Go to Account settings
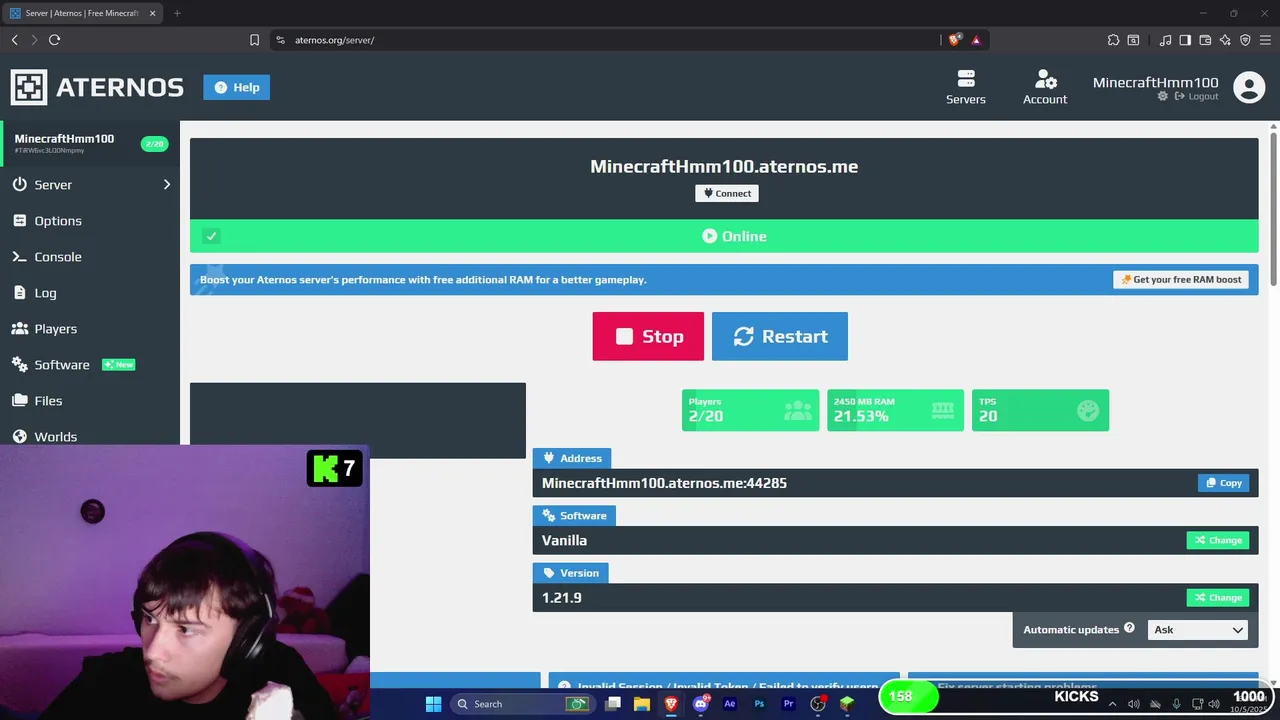 click(x=1045, y=87)
